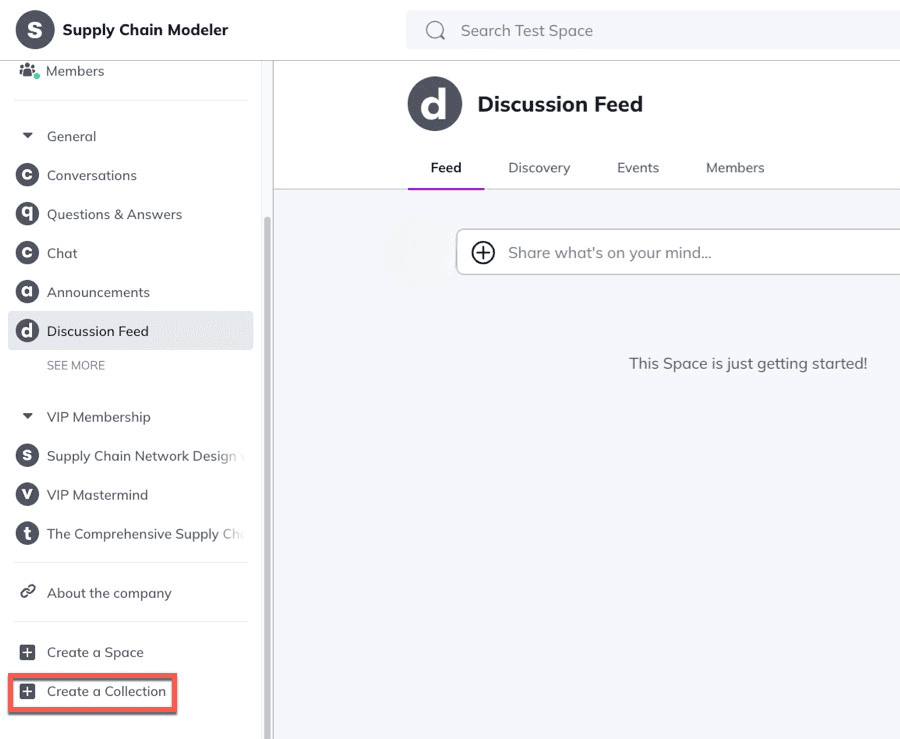Click the plus icon in share box
This screenshot has width=900, height=739.
pos(483,253)
